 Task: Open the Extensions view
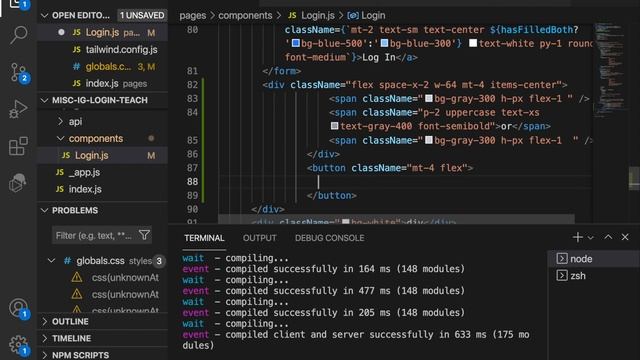[x=18, y=146]
